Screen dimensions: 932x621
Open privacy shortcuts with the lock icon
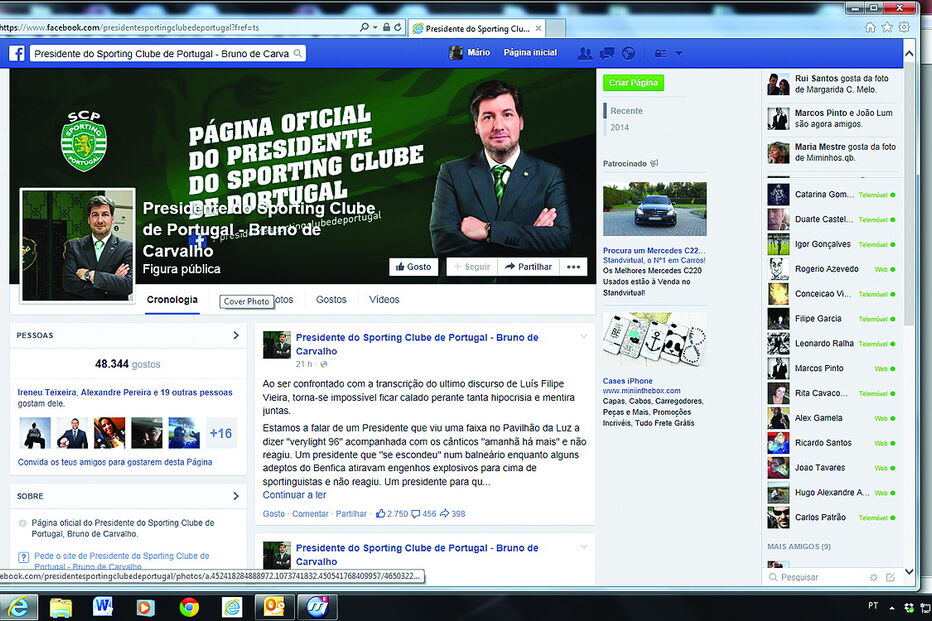658,53
